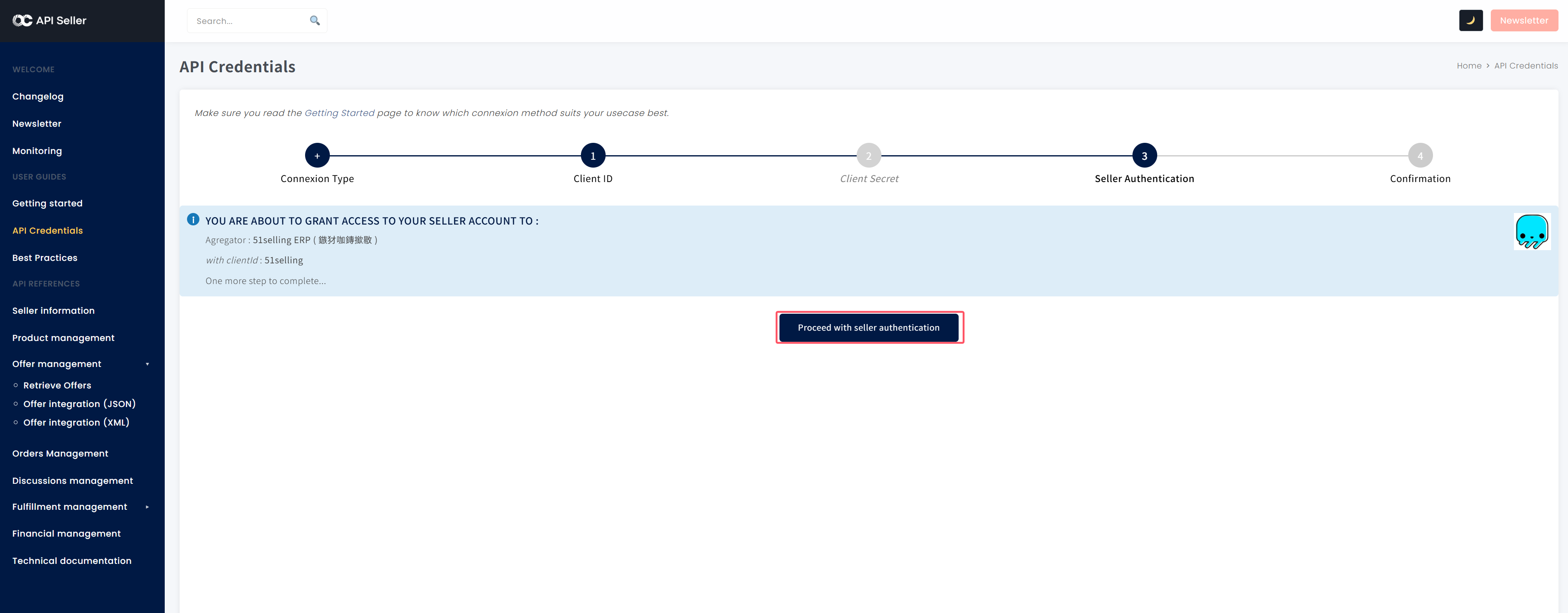Expand the Fulfillment management submenu arrow
1568x613 pixels.
tap(147, 507)
